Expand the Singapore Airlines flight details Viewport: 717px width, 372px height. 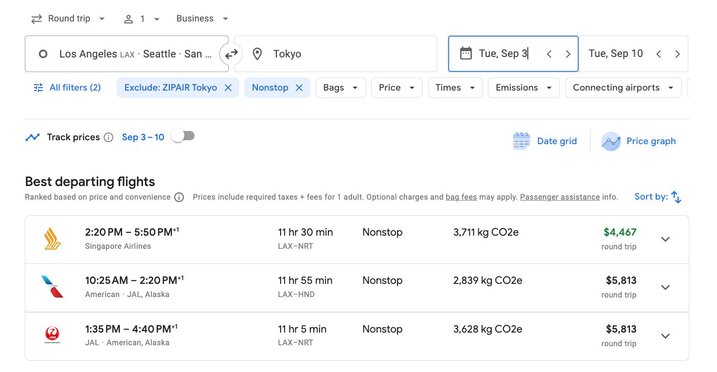pyautogui.click(x=665, y=239)
